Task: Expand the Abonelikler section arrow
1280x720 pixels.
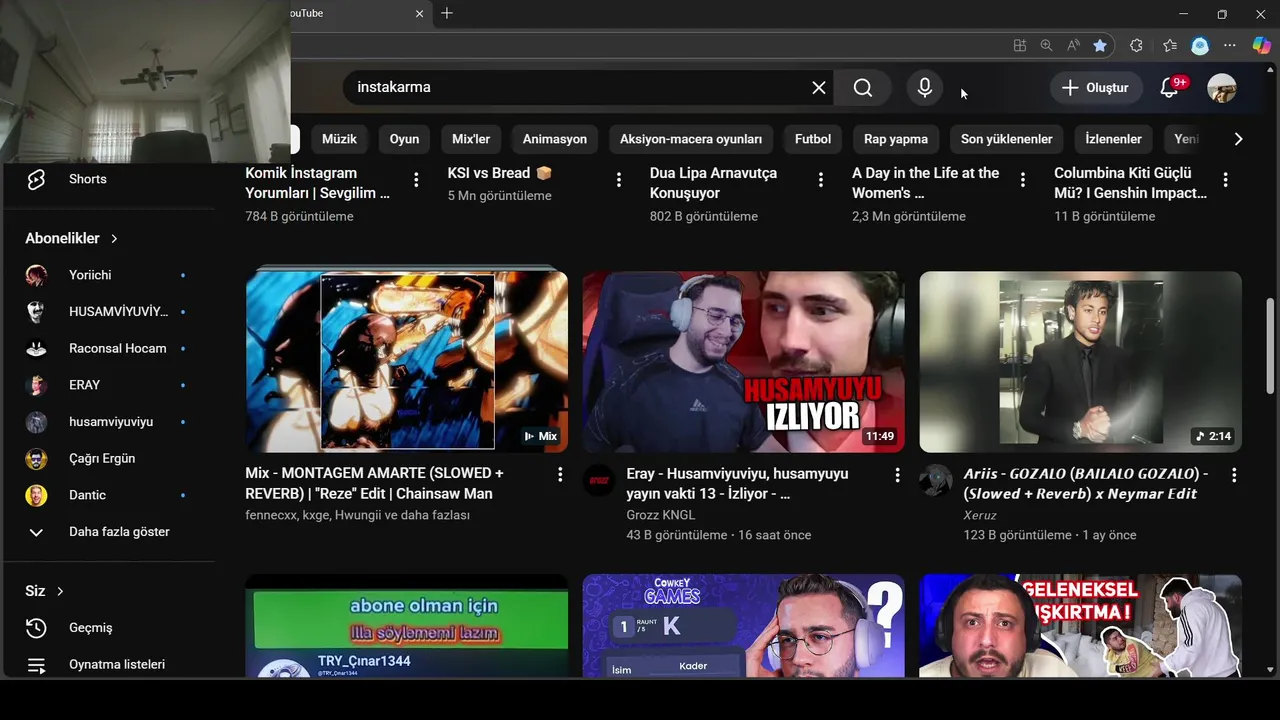Action: (x=114, y=238)
